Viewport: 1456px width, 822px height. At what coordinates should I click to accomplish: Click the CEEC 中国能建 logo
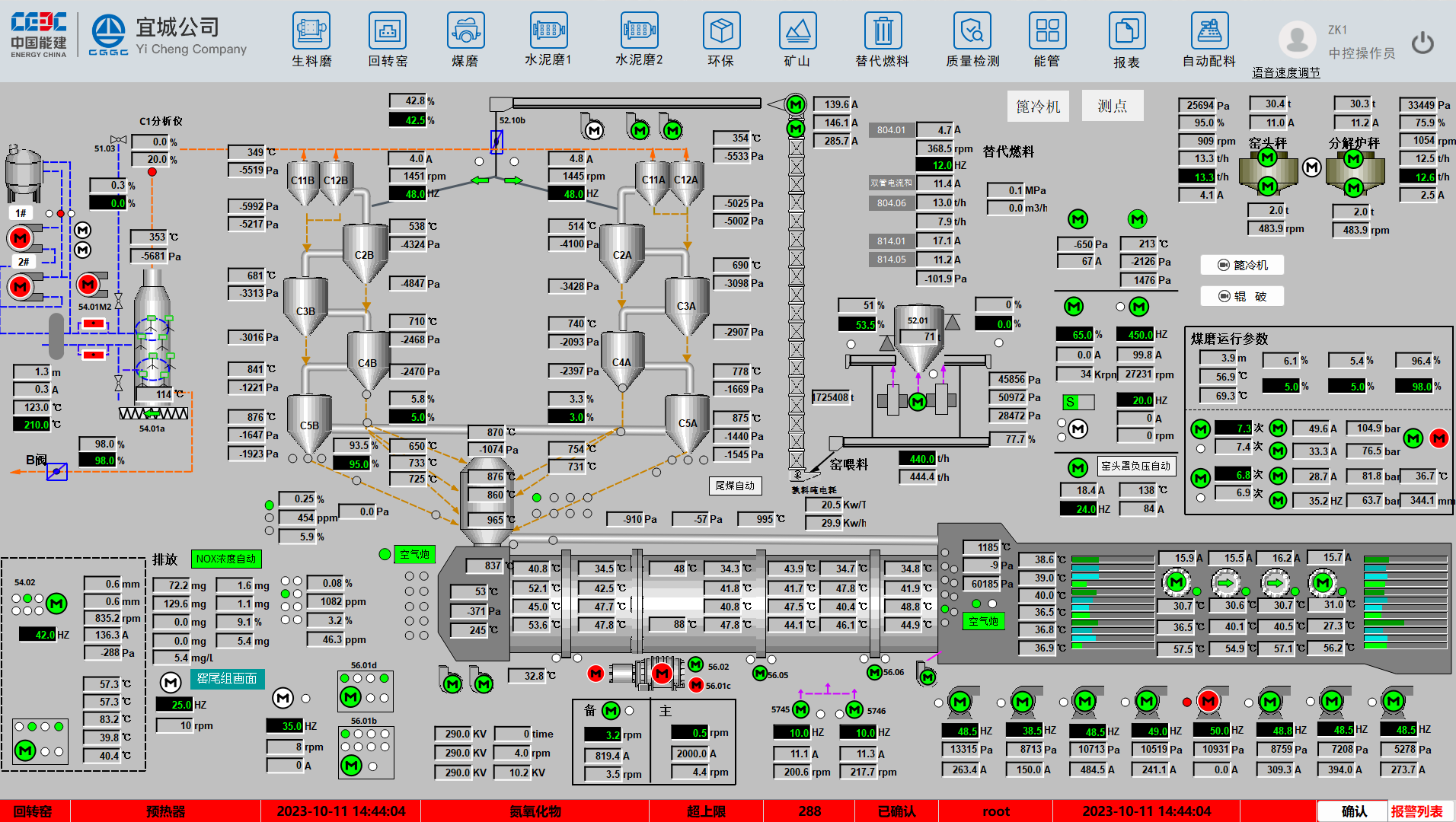click(x=39, y=34)
